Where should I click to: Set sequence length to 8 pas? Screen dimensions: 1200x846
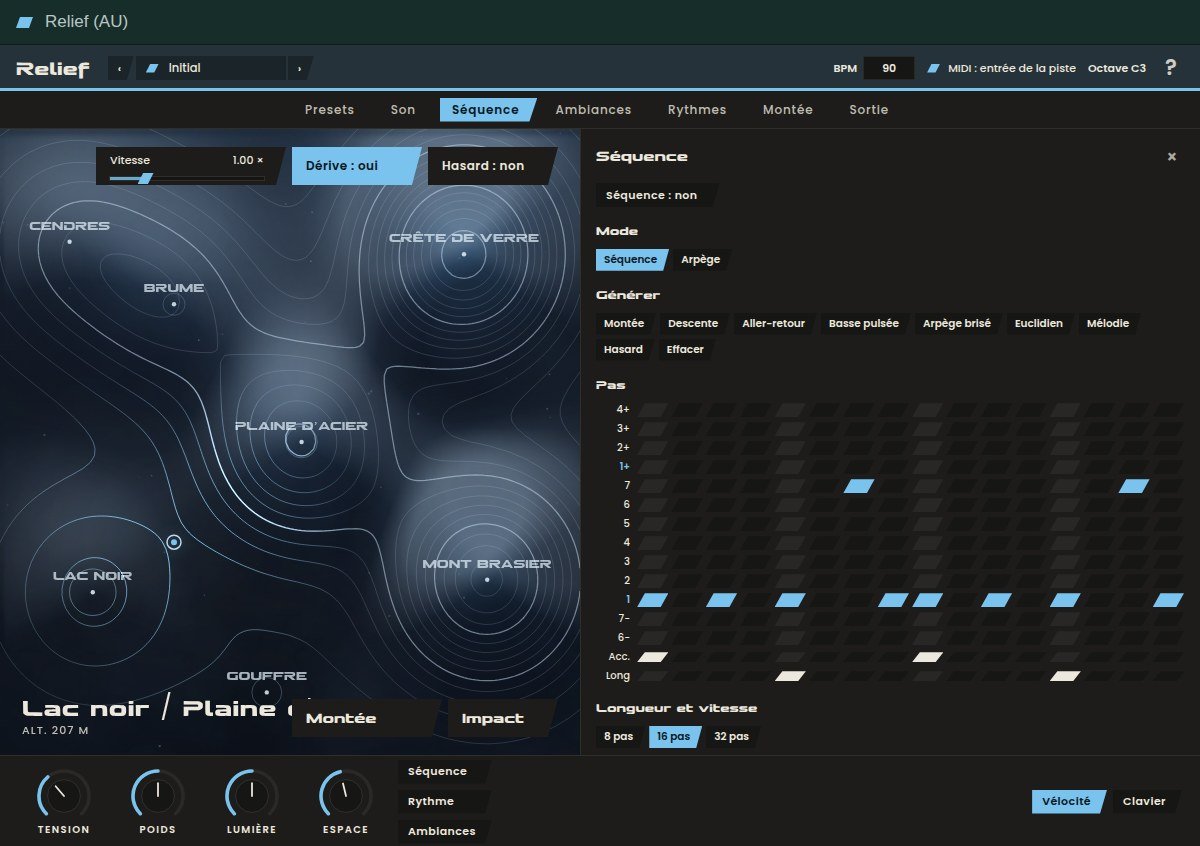pyautogui.click(x=620, y=737)
